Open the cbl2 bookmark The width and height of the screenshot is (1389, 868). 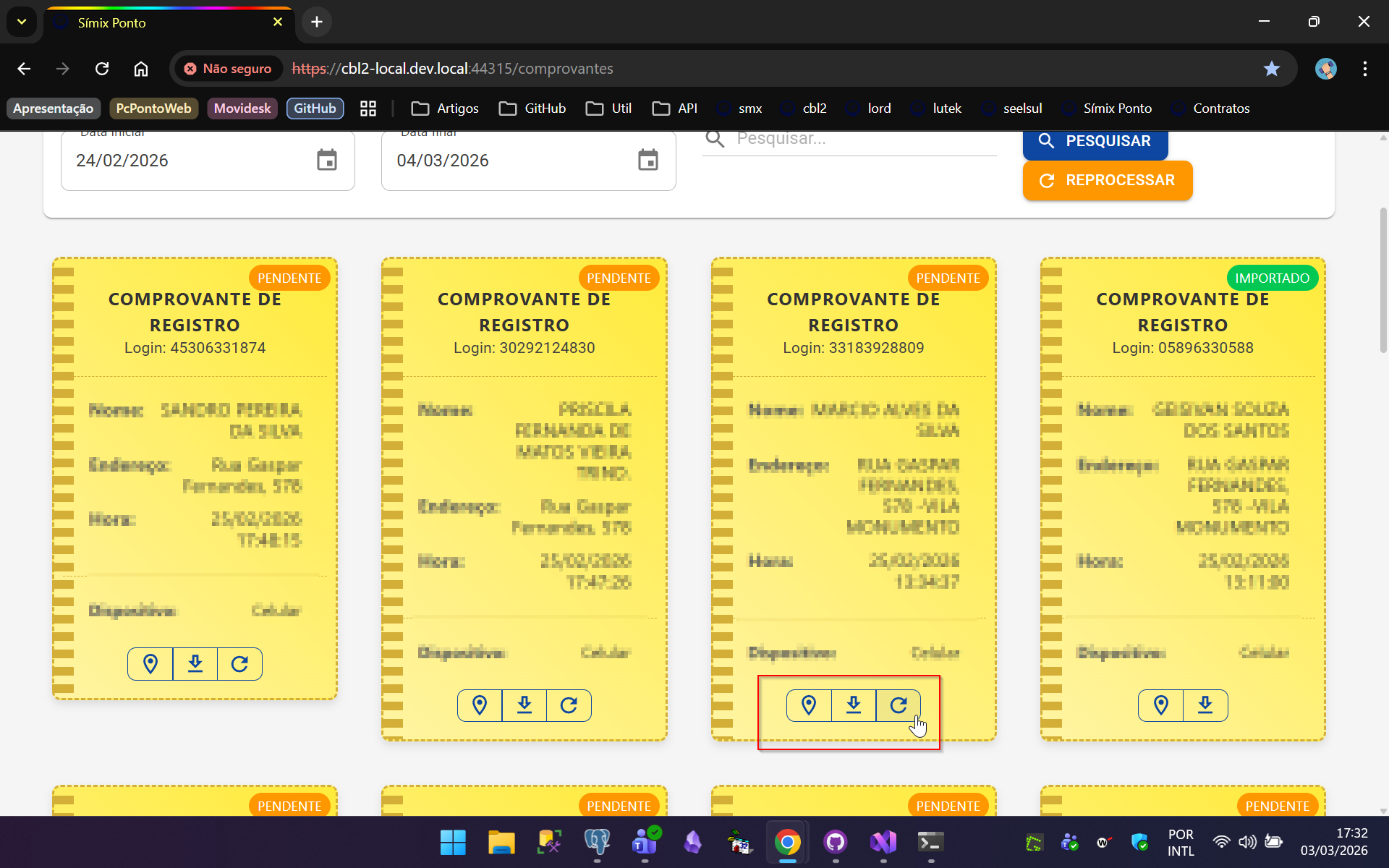click(804, 109)
